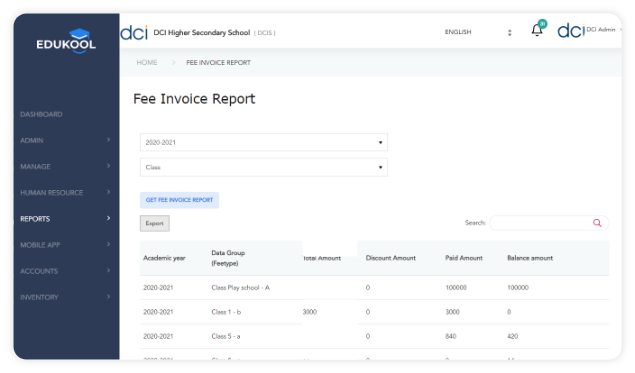Sort by Discount Amount column header
The width and height of the screenshot is (635, 373).
click(390, 258)
